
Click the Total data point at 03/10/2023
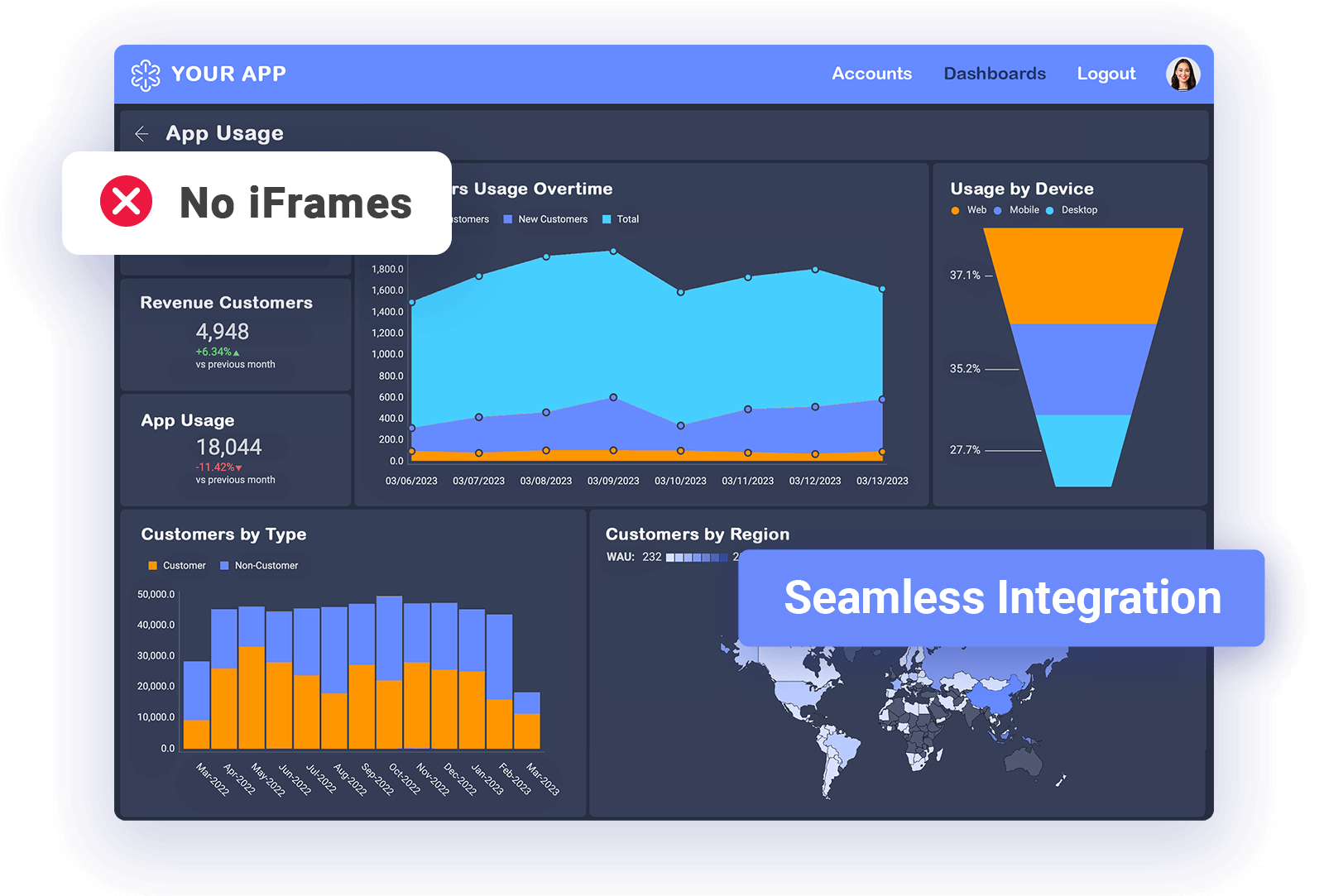pos(680,292)
